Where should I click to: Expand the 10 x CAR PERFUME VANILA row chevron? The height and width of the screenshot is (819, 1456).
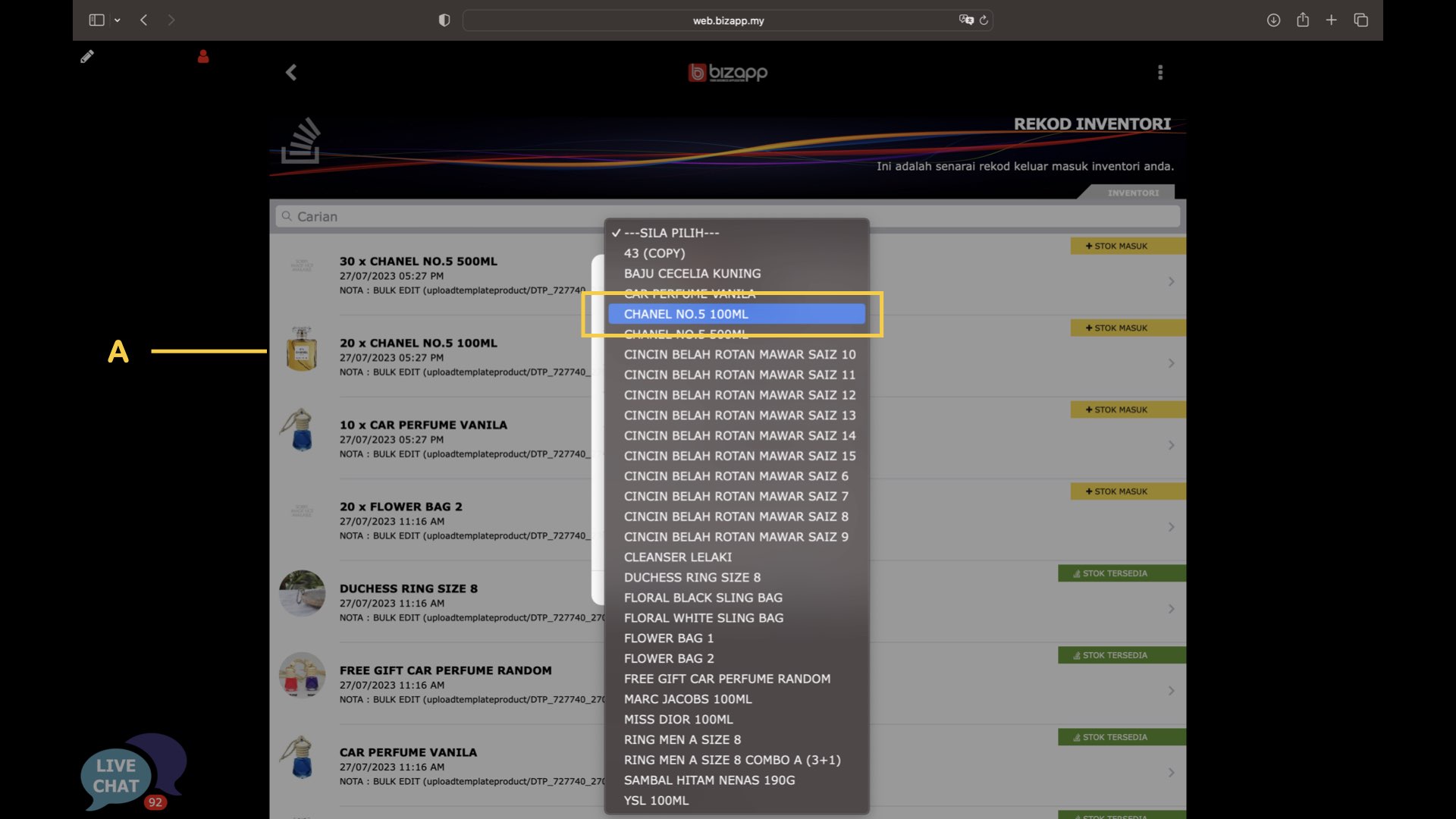pos(1172,446)
